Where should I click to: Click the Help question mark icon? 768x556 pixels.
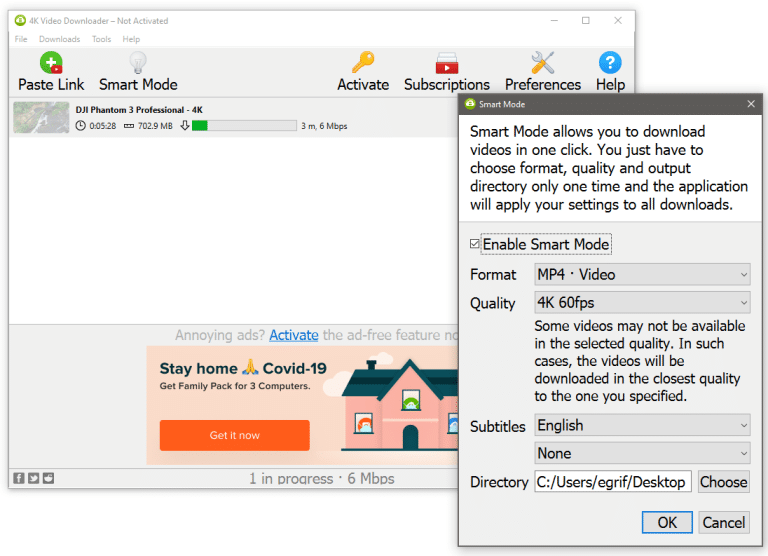(610, 64)
